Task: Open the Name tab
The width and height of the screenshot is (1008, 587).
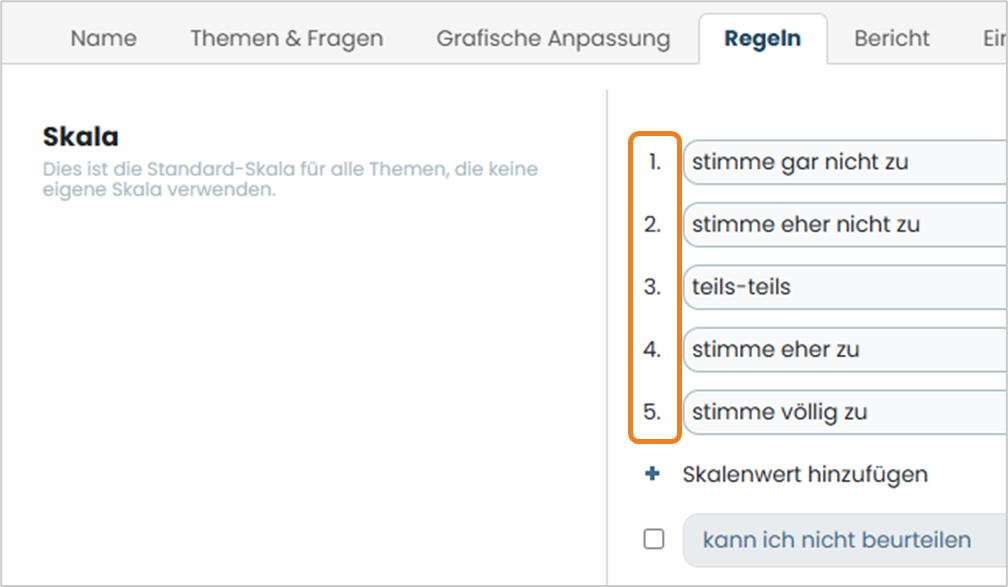Action: click(104, 39)
